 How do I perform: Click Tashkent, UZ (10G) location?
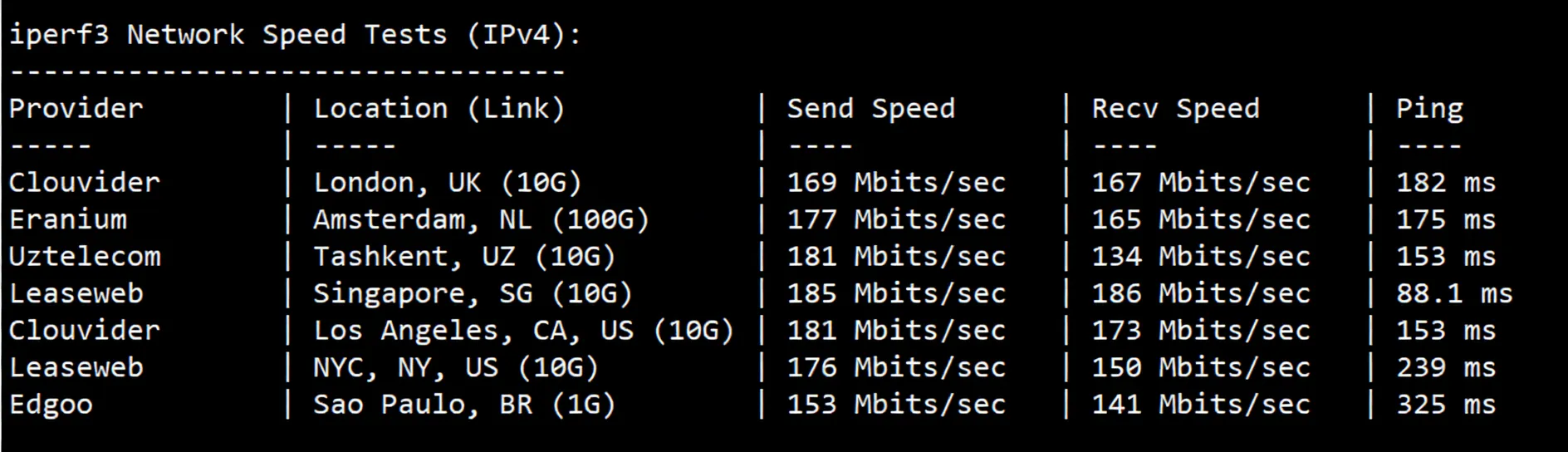click(464, 257)
